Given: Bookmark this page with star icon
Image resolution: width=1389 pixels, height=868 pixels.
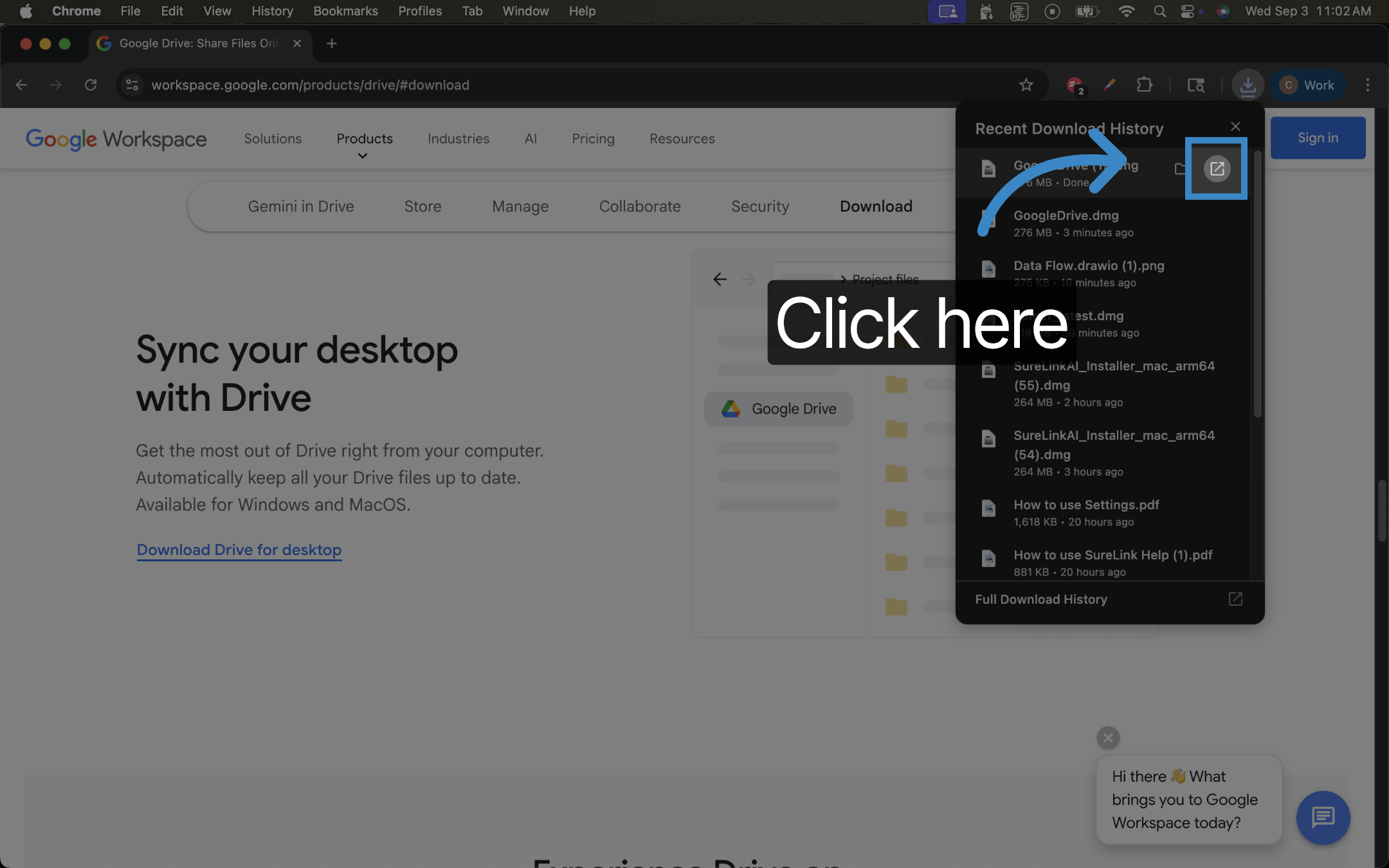Looking at the screenshot, I should [1026, 85].
